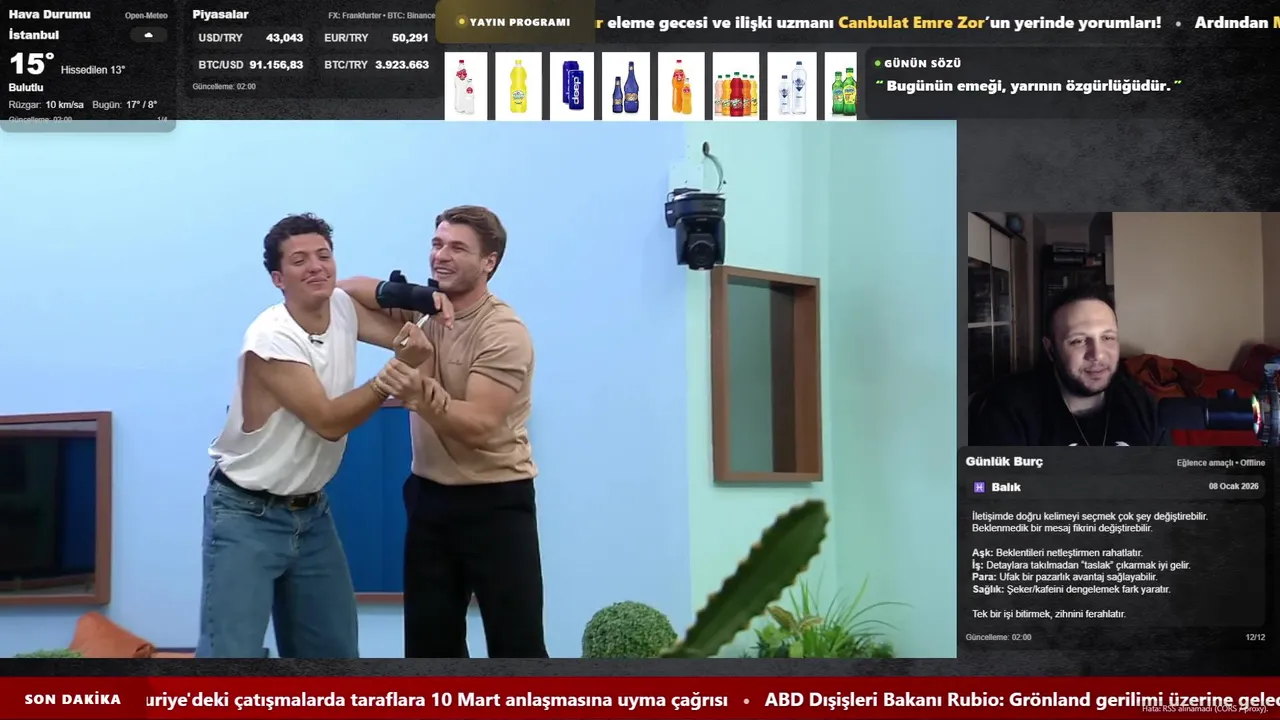This screenshot has width=1280, height=720.
Task: Click the 'Rüzgar: 10 km/sa' wind value
Action: (x=46, y=105)
